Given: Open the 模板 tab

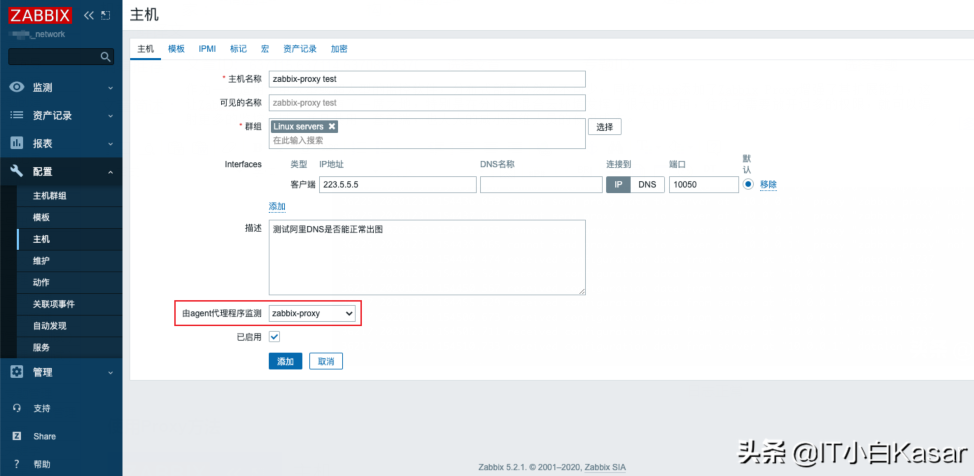Looking at the screenshot, I should pyautogui.click(x=176, y=49).
